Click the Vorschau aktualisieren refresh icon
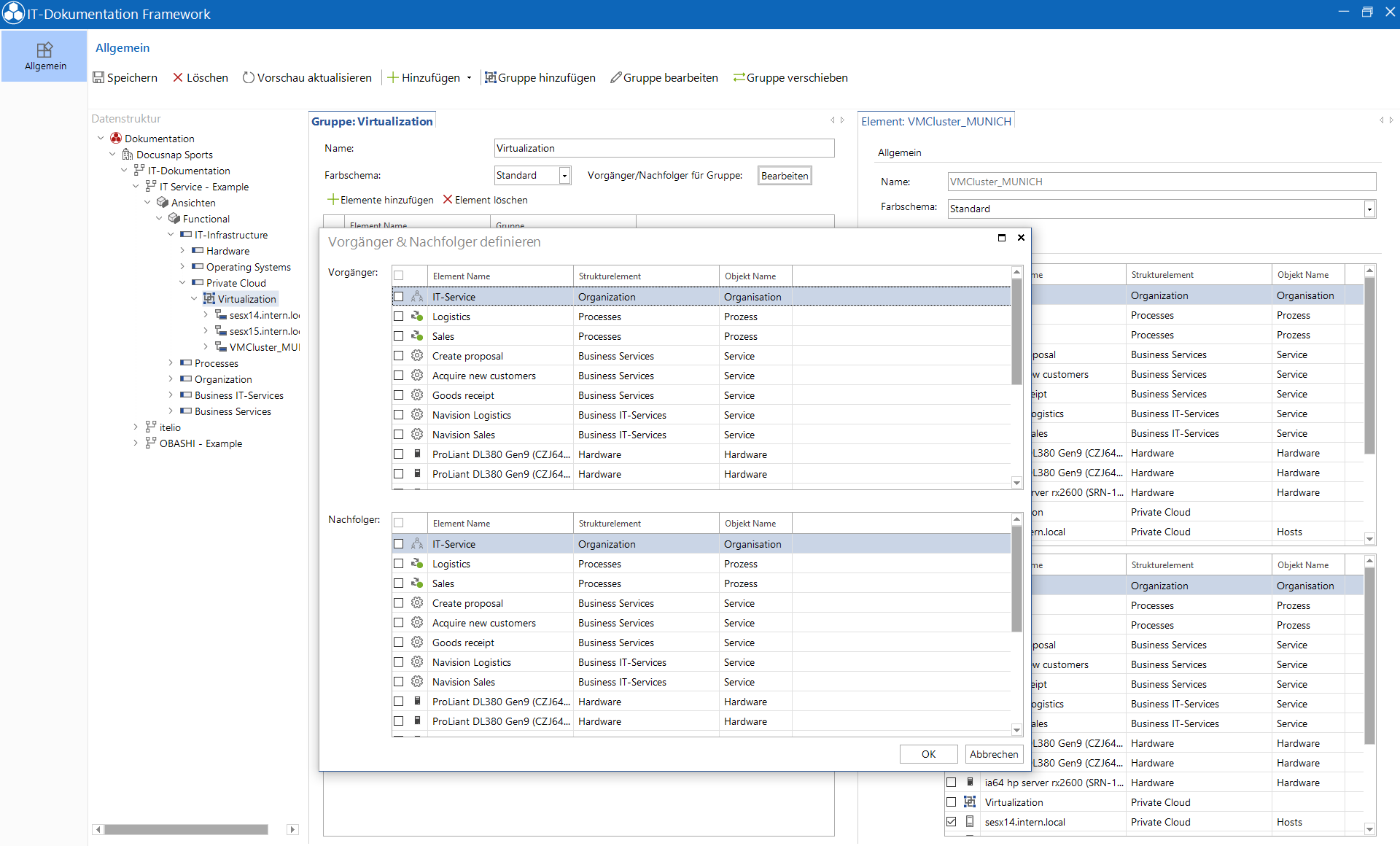The width and height of the screenshot is (1400, 846). (x=249, y=77)
